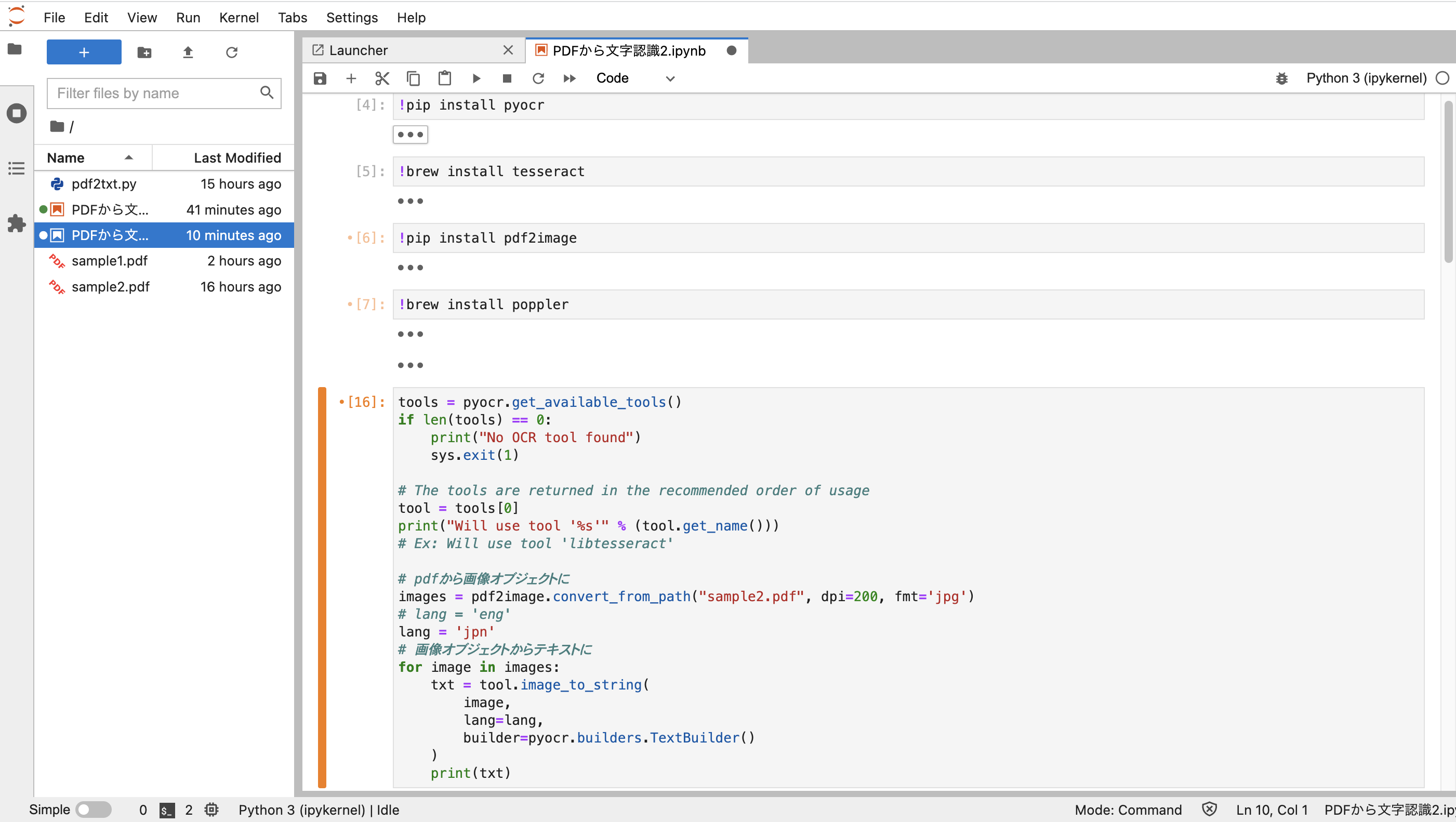Click Mode: Command in status bar

tap(1128, 810)
